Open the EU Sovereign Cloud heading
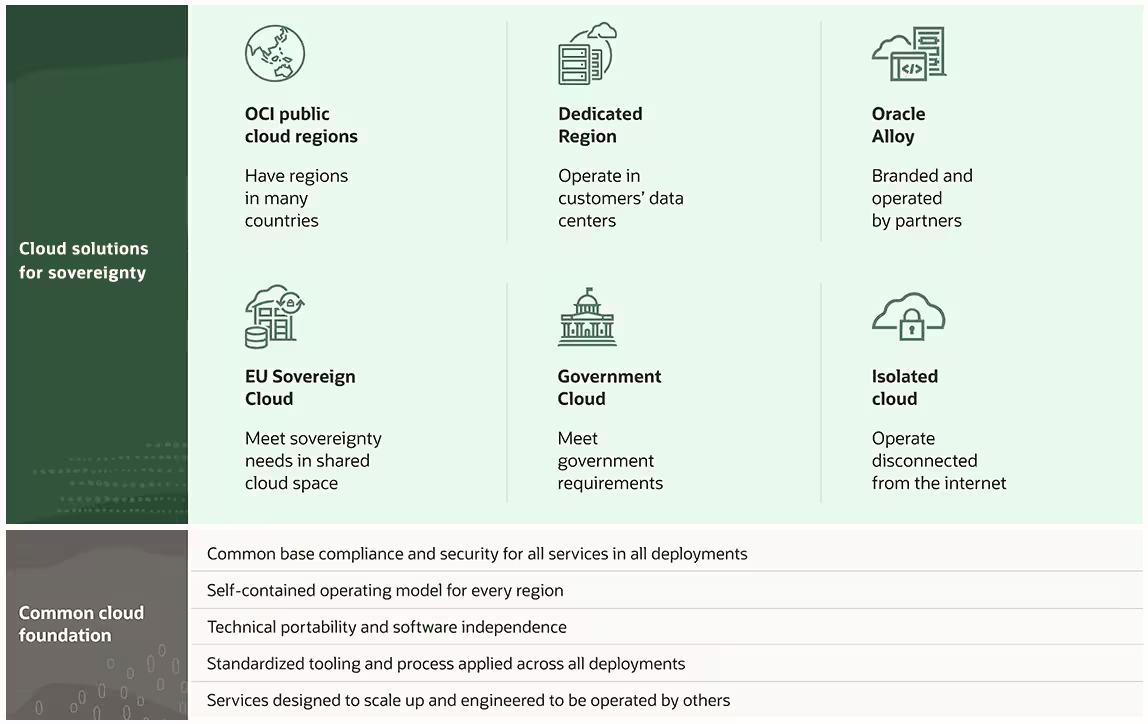This screenshot has width=1148, height=724. coord(300,387)
